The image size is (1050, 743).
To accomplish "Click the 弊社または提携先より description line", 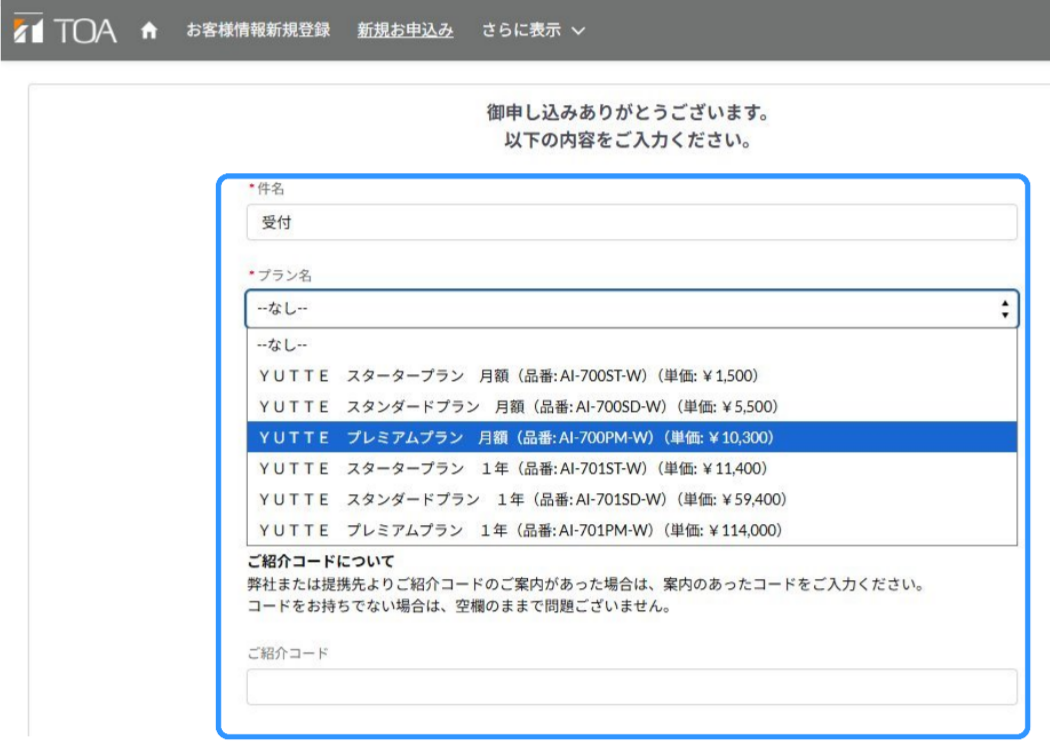I will click(586, 584).
